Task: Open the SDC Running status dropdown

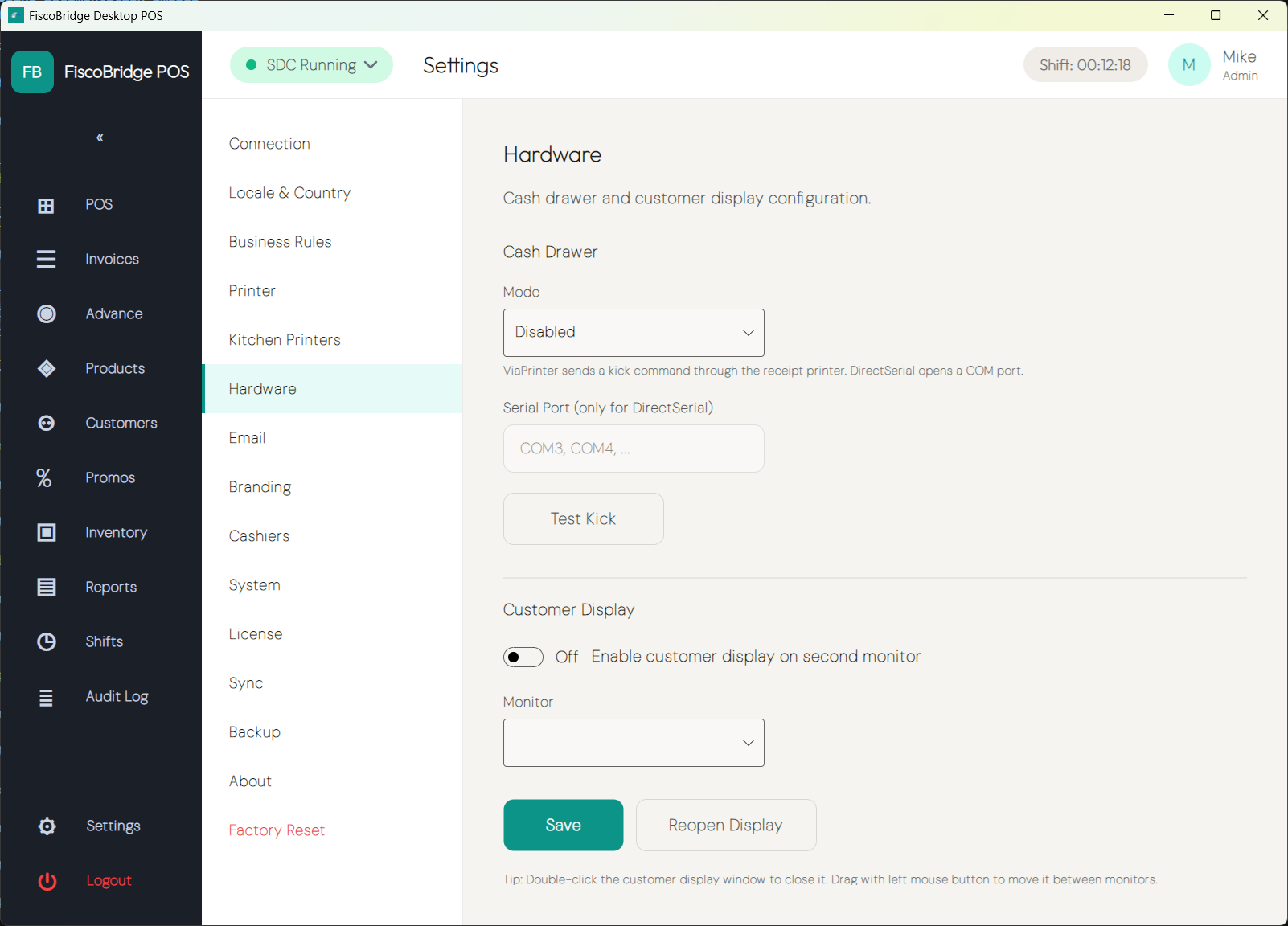Action: (x=311, y=65)
